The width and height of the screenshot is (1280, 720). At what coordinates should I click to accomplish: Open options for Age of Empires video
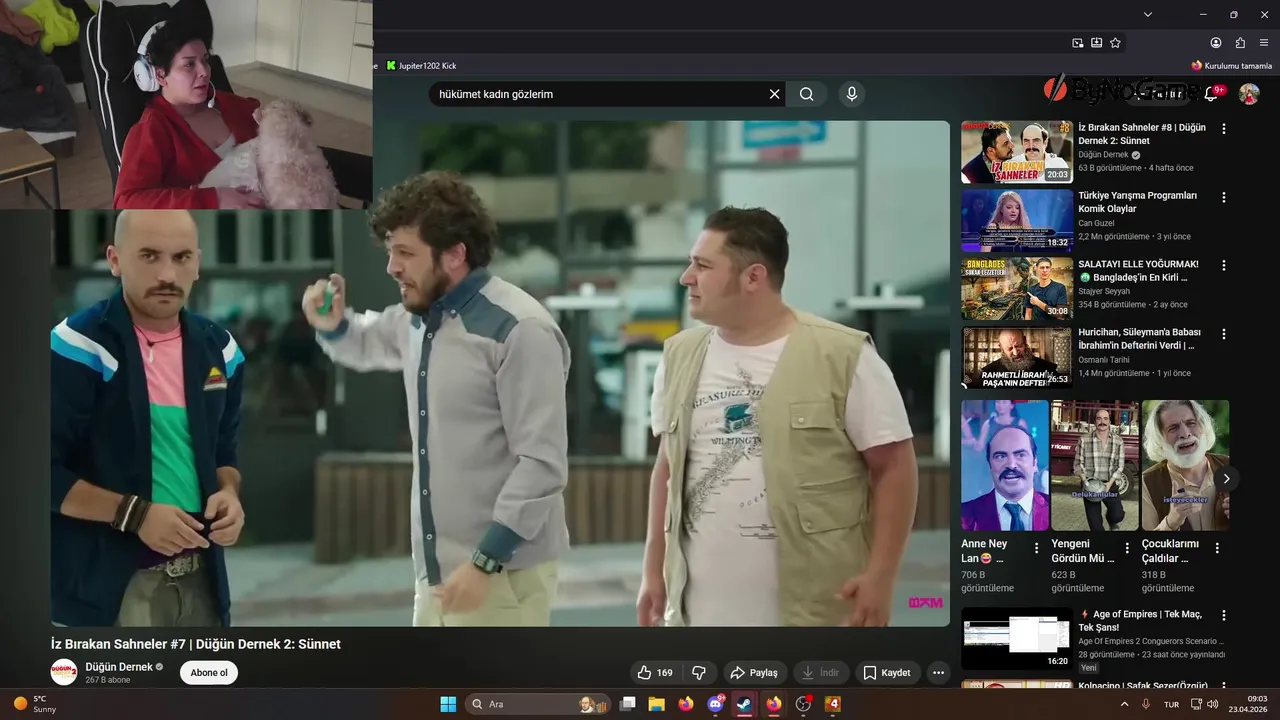click(x=1223, y=615)
